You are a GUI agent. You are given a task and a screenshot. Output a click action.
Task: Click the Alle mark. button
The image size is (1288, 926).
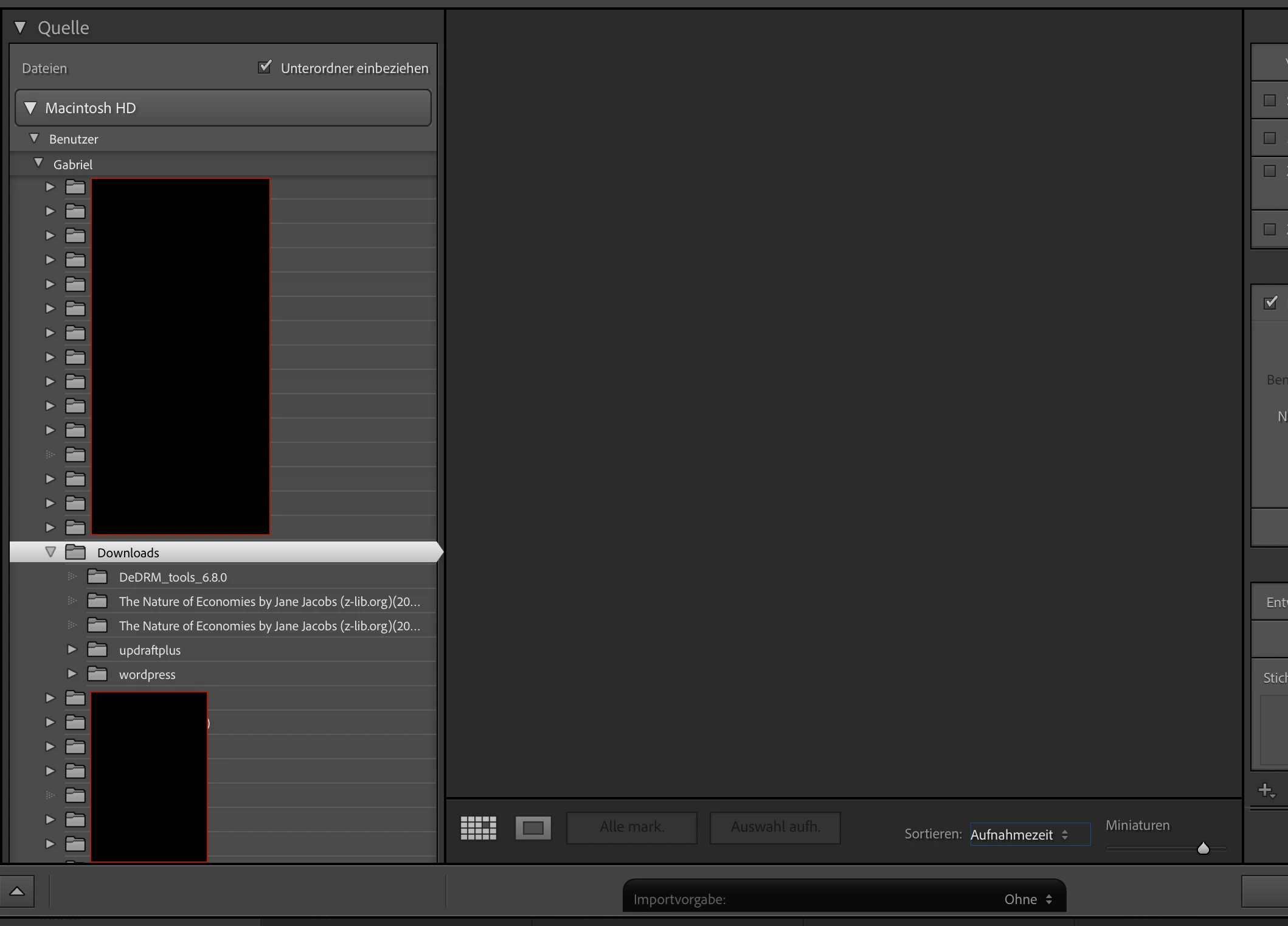631,827
